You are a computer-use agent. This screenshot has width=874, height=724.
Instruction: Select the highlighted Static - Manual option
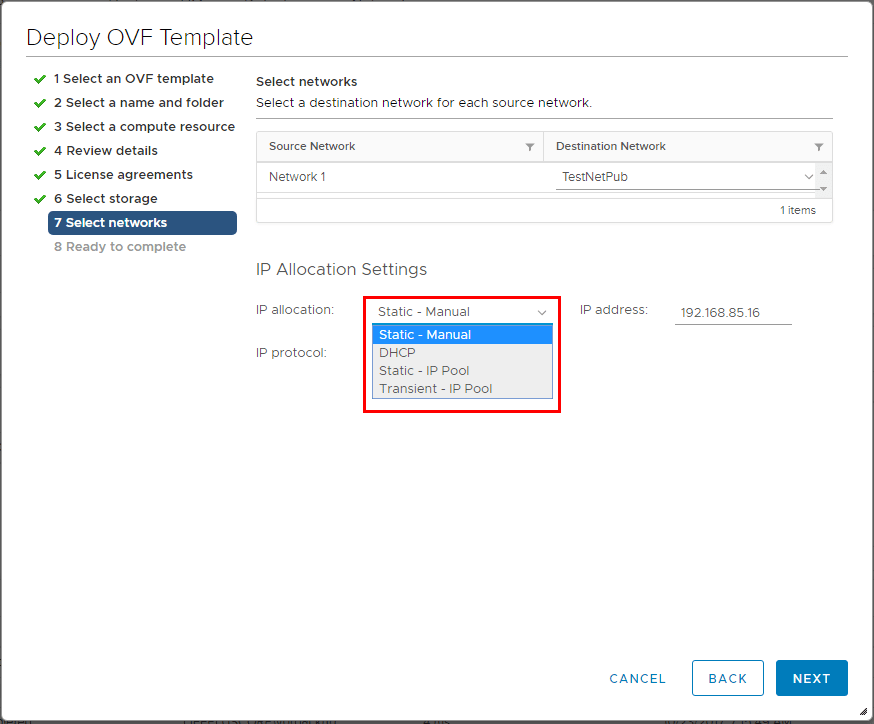point(425,335)
